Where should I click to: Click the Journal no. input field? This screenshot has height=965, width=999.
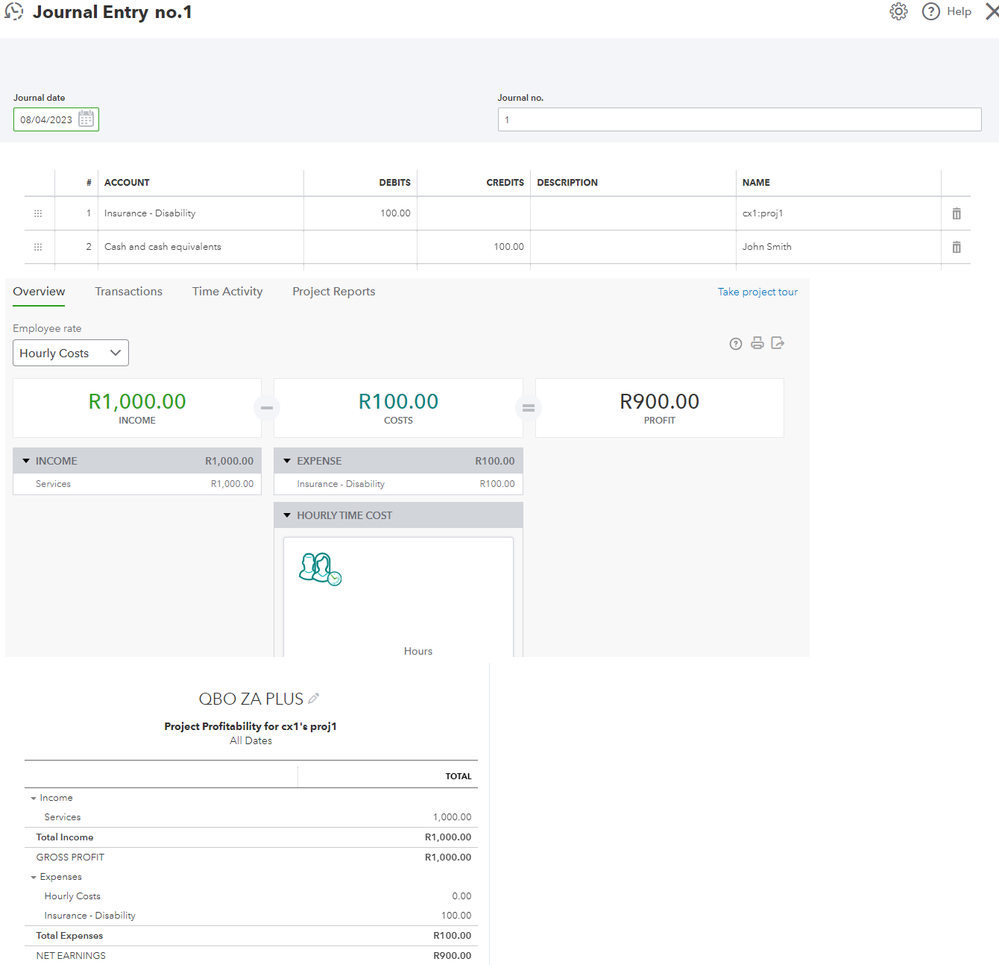click(739, 120)
